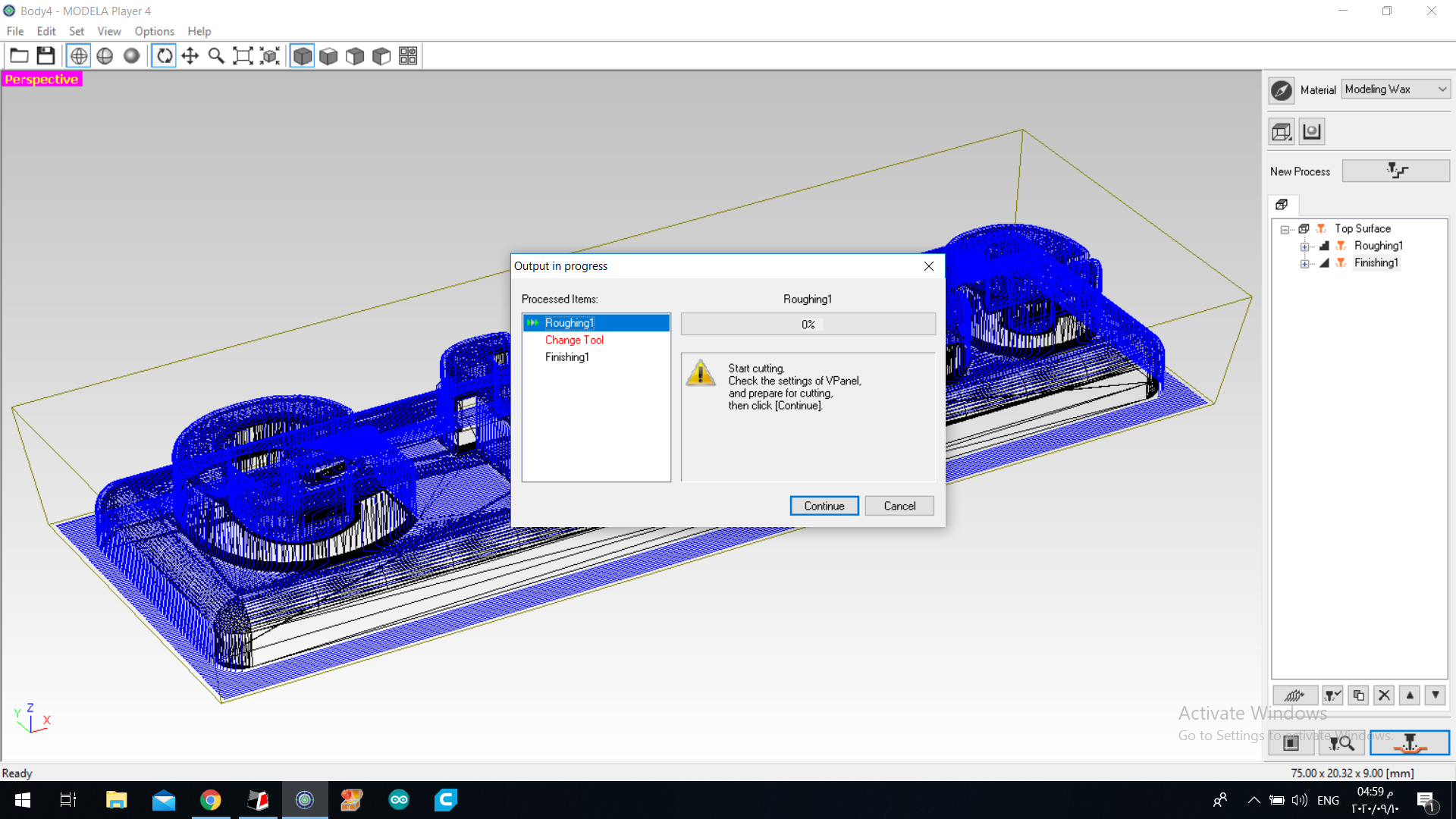Expand the Roughing1 tree node
The width and height of the screenshot is (1456, 819).
1304,246
